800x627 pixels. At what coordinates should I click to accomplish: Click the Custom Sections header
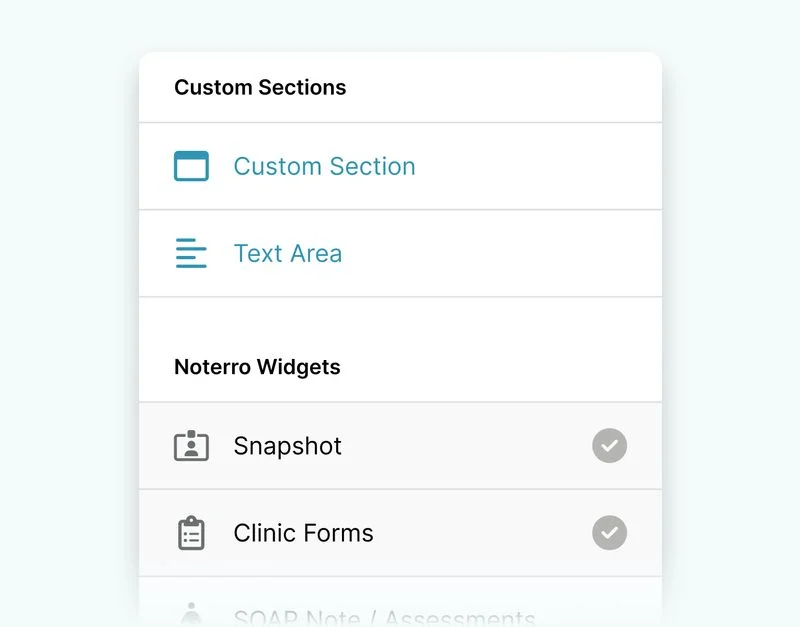point(260,87)
